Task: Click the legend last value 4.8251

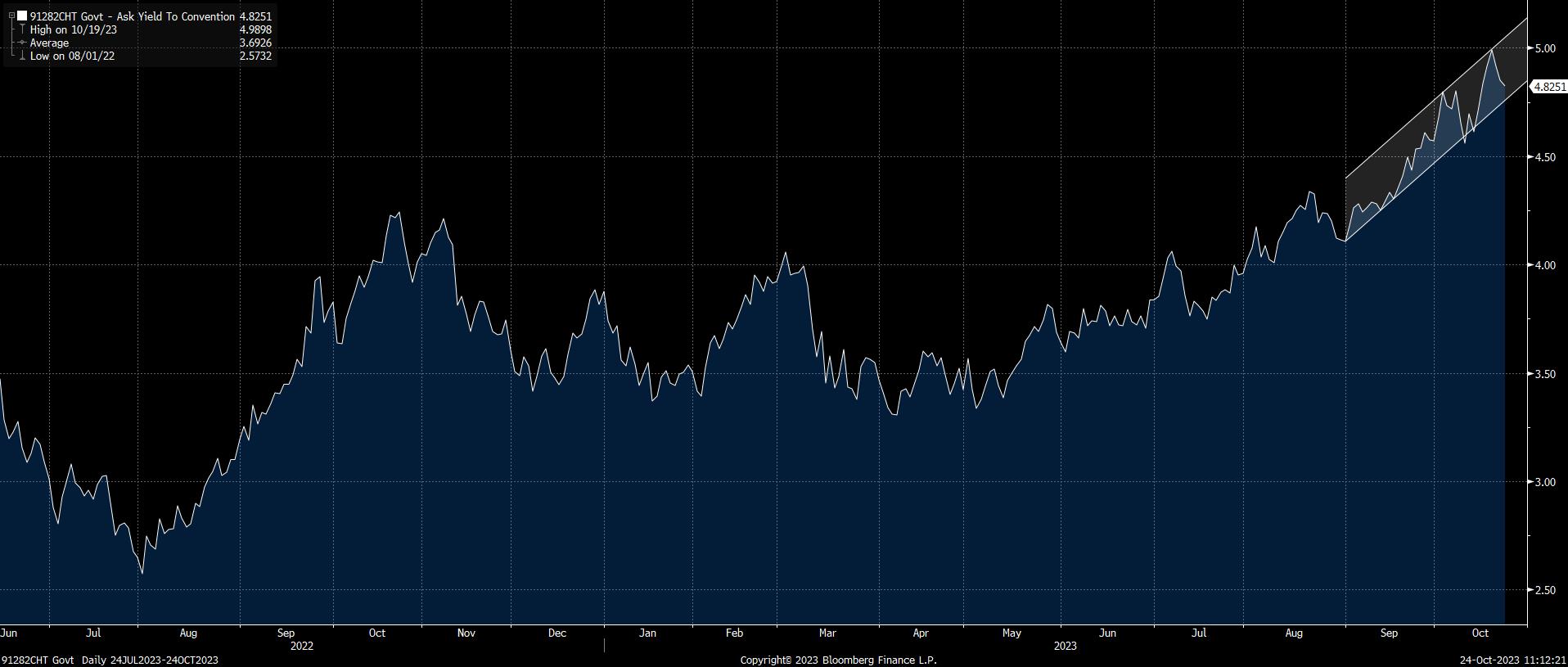Action: point(255,16)
